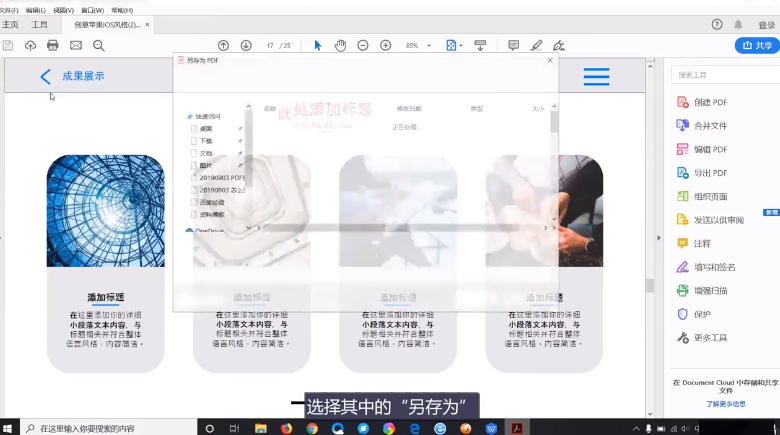The width and height of the screenshot is (780, 435).
Task: Click the add comment bubble icon
Action: click(x=513, y=45)
